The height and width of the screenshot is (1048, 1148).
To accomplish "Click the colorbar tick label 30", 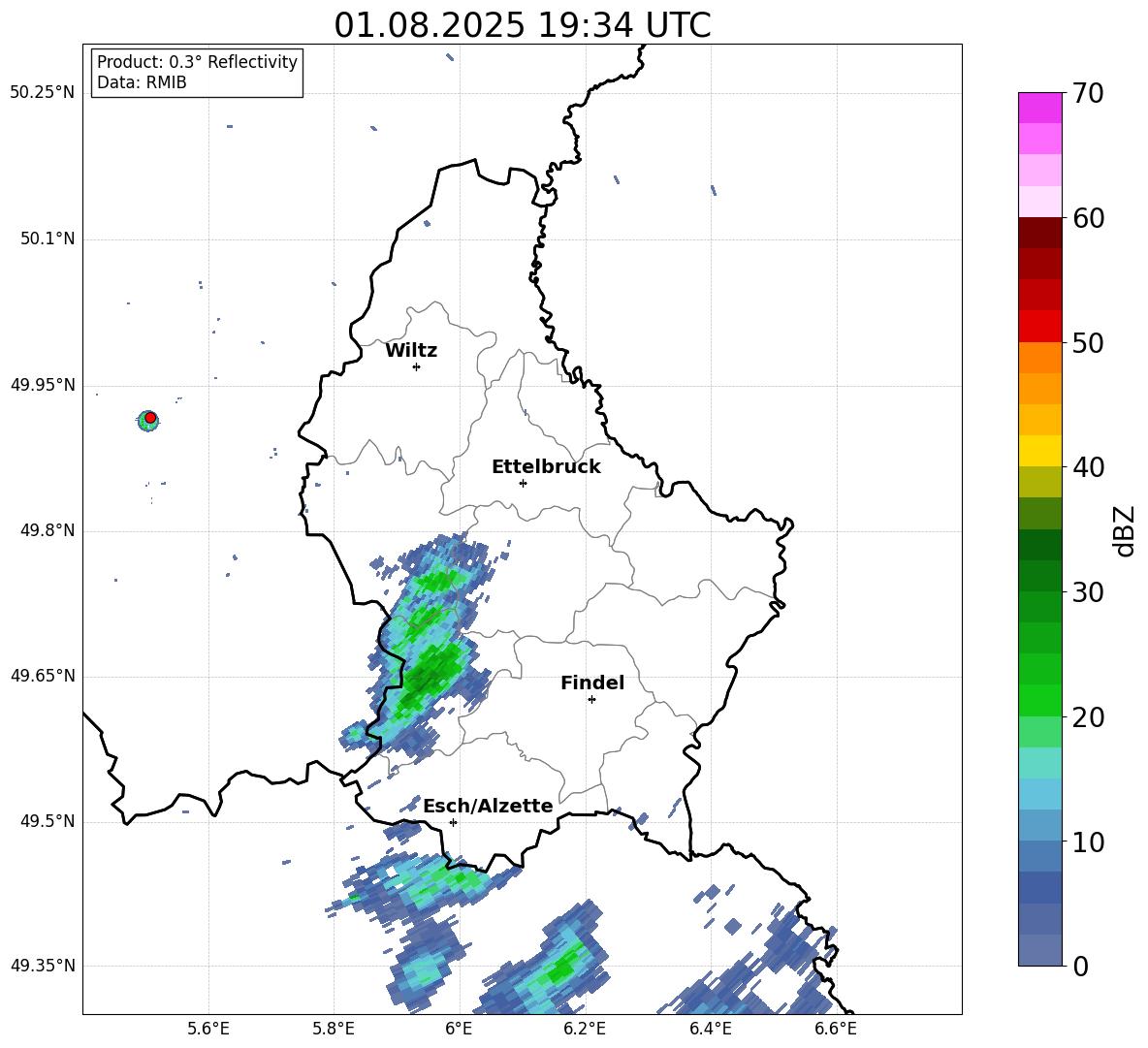I will (1088, 592).
